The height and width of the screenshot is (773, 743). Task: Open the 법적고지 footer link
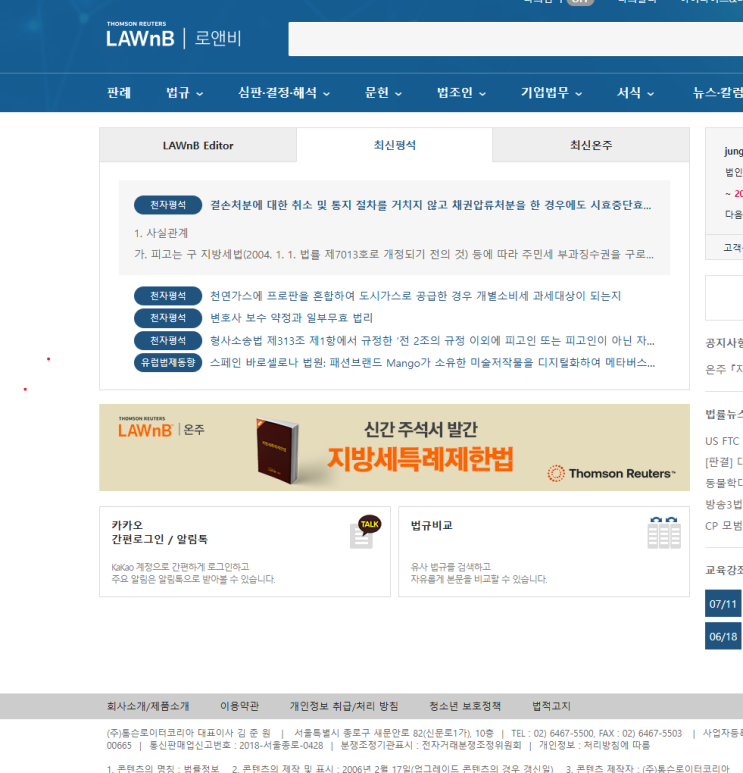coord(551,706)
